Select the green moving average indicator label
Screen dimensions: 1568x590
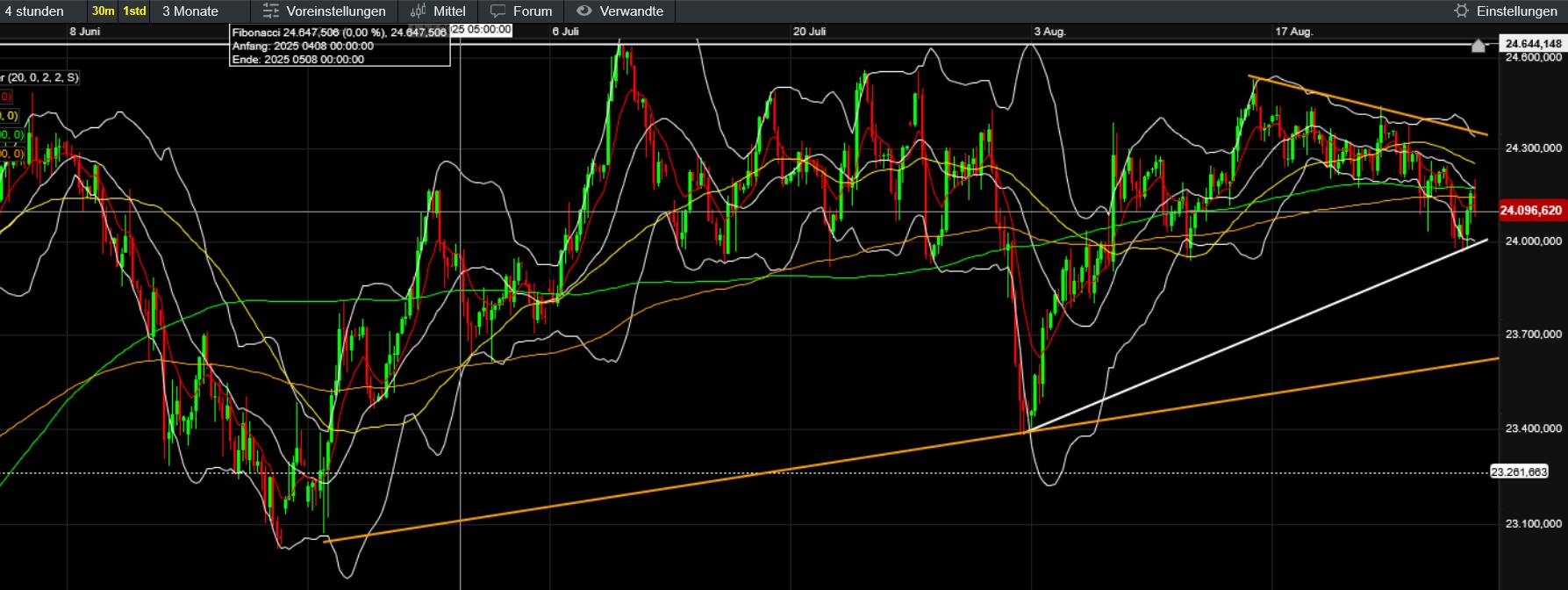(x=11, y=134)
